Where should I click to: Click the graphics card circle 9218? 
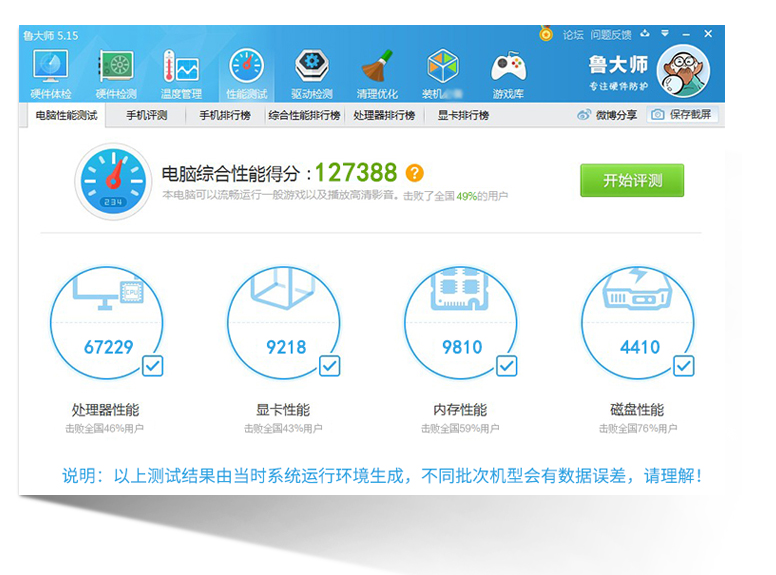[284, 323]
